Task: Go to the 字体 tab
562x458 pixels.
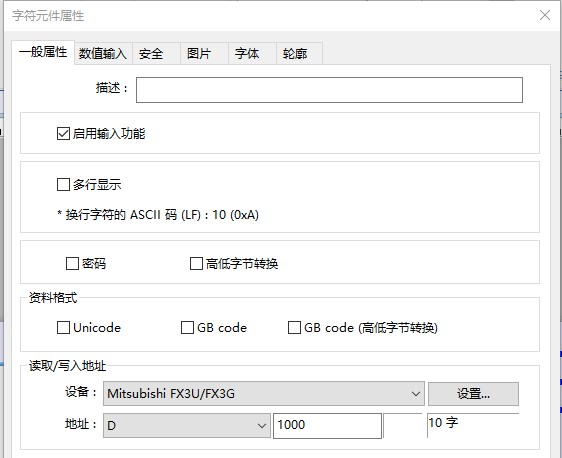Action: [x=252, y=54]
